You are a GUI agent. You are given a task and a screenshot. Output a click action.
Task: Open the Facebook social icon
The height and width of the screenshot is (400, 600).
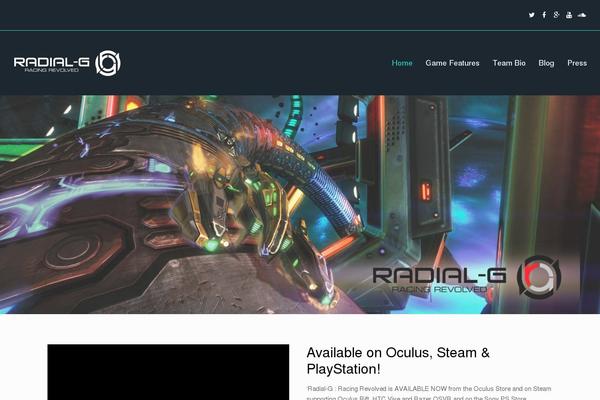pyautogui.click(x=544, y=15)
